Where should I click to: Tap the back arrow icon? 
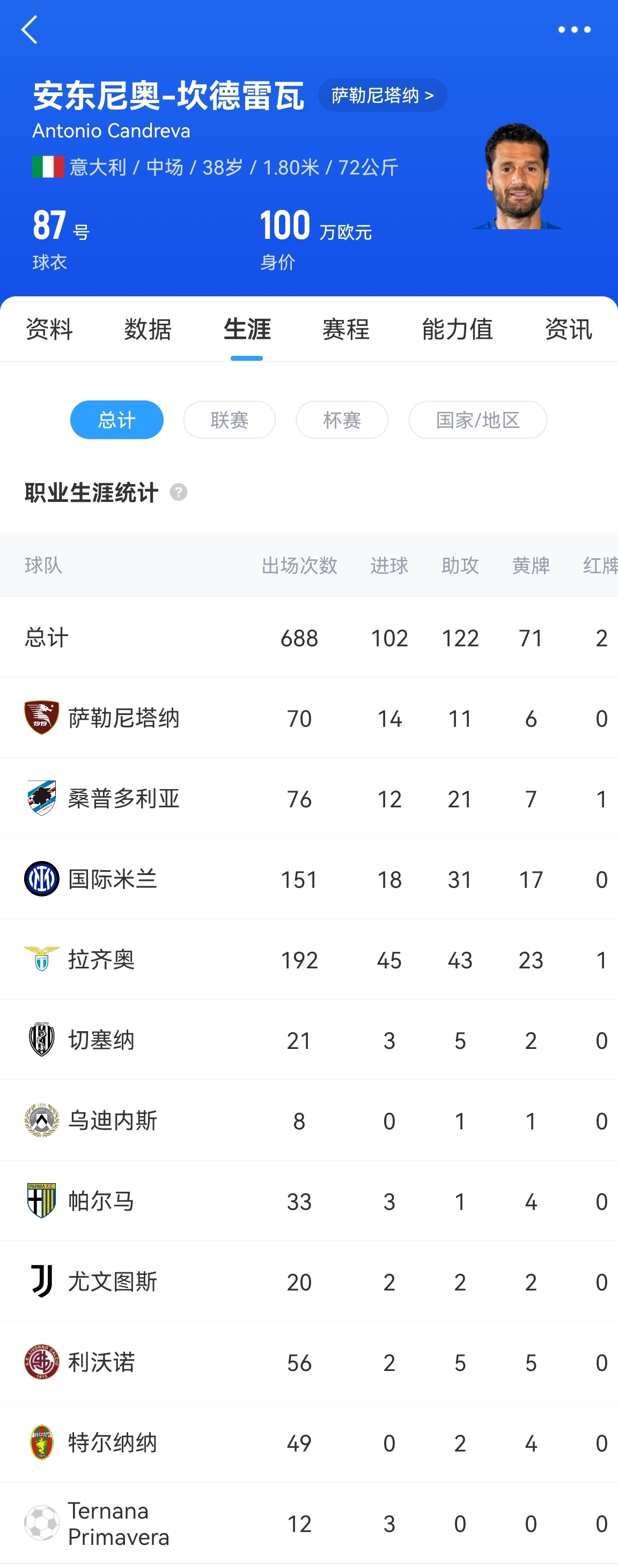click(29, 29)
